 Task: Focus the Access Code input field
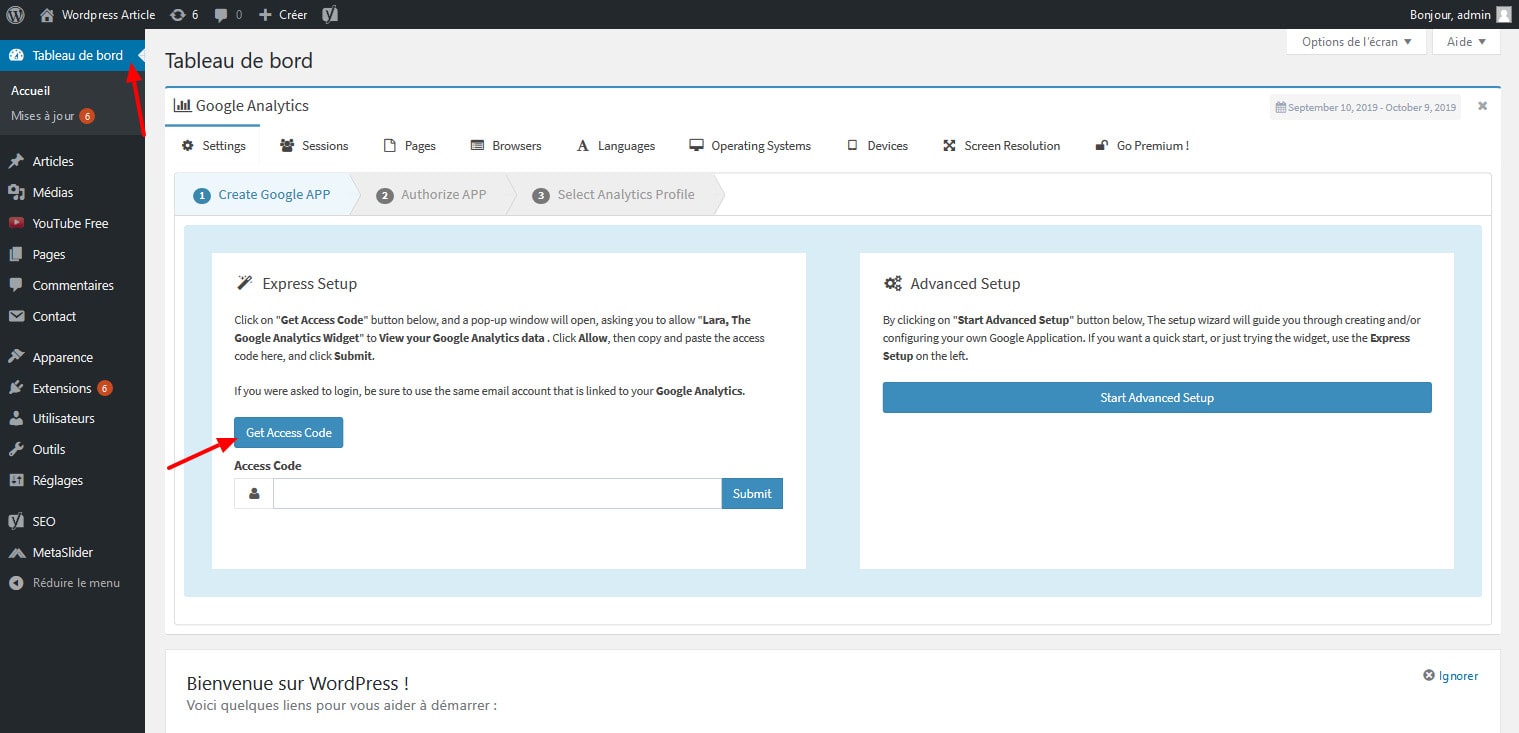click(x=497, y=493)
